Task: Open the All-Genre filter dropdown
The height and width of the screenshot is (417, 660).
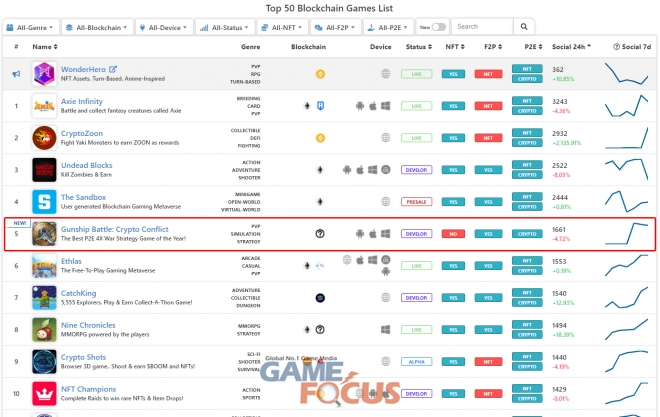Action: tap(30, 27)
